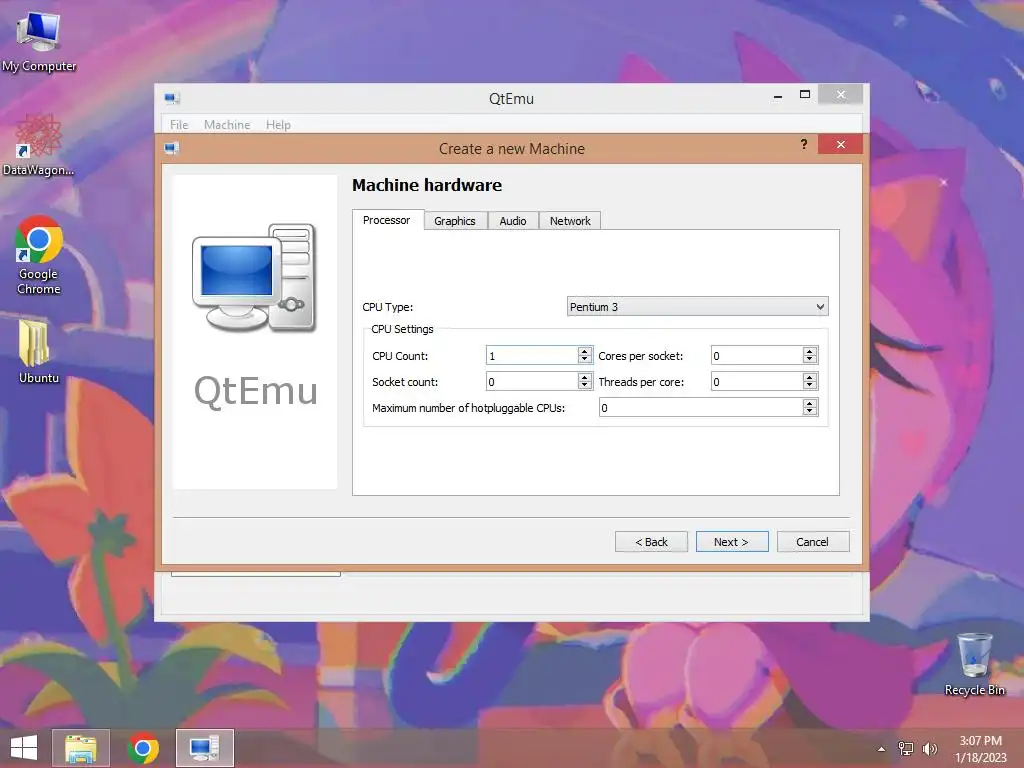Select the QtEmu taskbar icon
This screenshot has width=1024, height=768.
click(204, 748)
